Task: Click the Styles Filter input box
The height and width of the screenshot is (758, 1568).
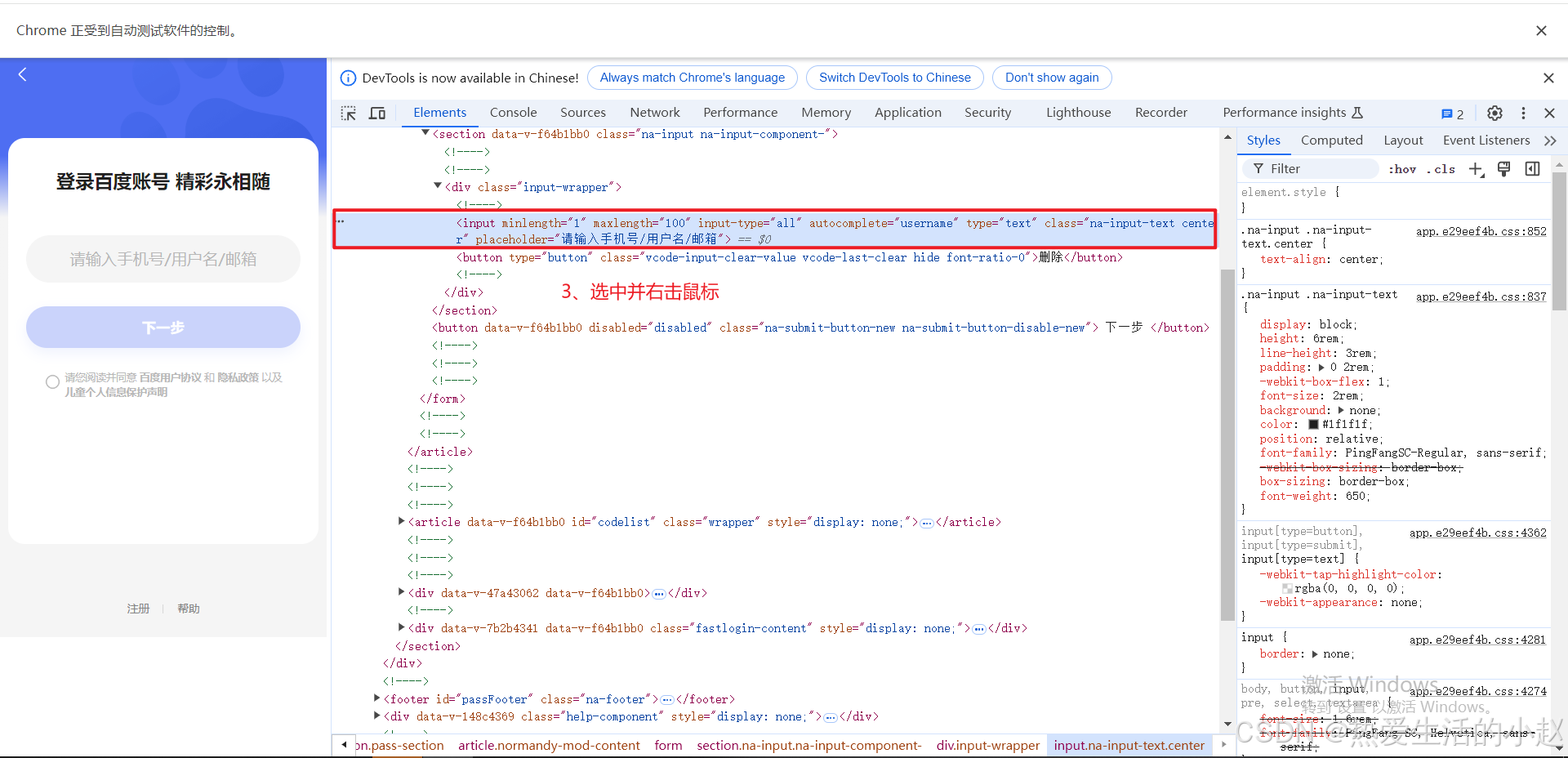Action: (1311, 169)
